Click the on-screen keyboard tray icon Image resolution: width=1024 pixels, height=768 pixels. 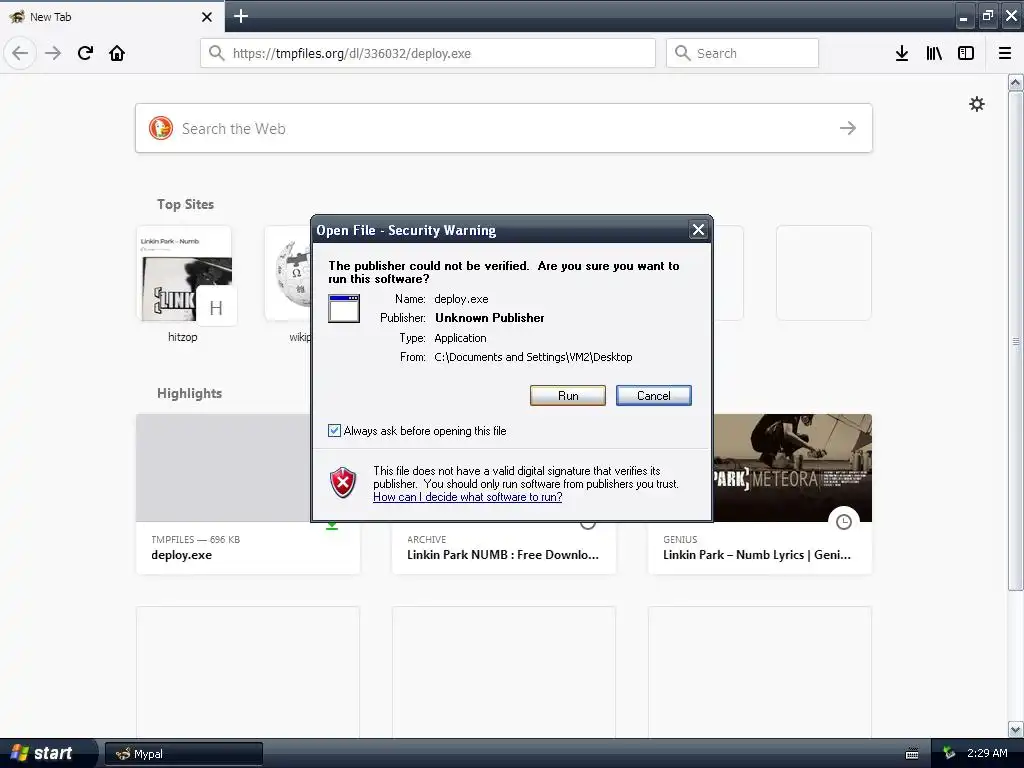click(912, 754)
